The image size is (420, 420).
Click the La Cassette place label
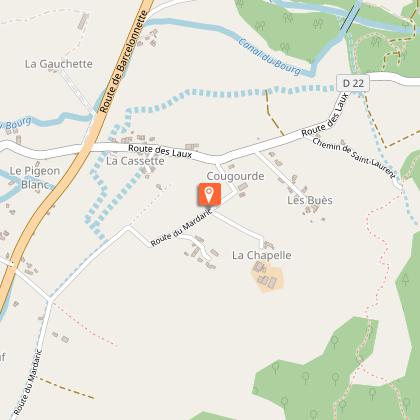[135, 161]
